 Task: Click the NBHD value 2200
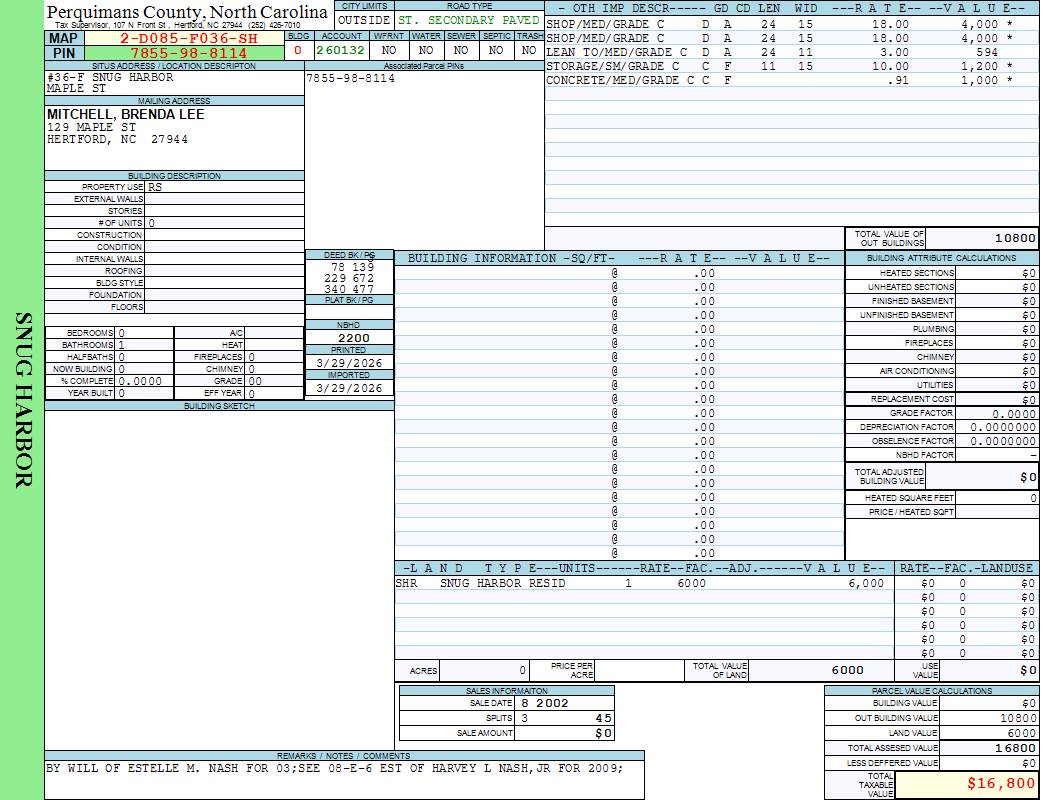coord(353,338)
